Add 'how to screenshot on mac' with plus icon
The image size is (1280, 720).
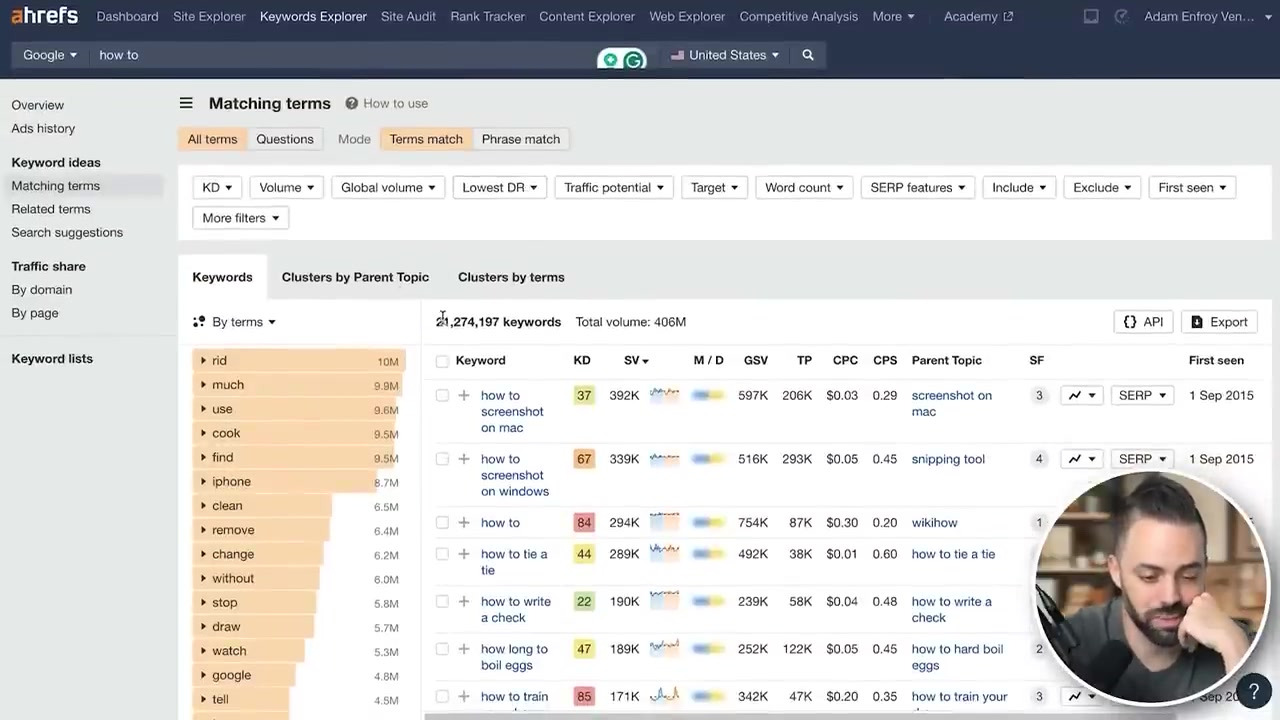(464, 396)
